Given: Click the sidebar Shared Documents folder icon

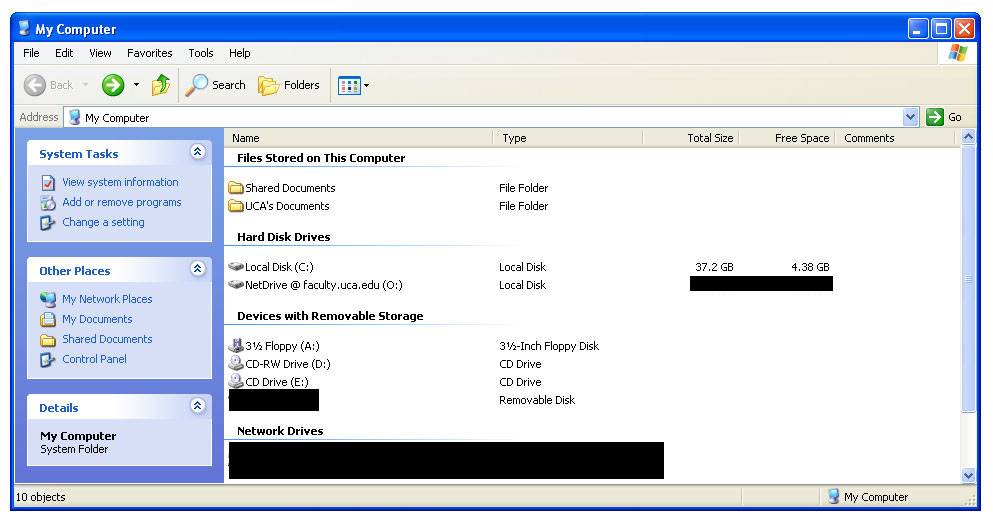Looking at the screenshot, I should [48, 340].
